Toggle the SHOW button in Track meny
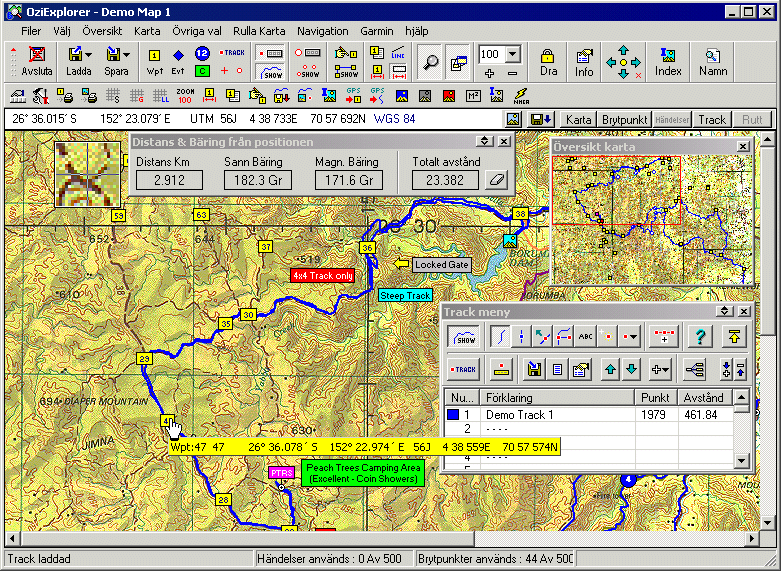 point(465,337)
